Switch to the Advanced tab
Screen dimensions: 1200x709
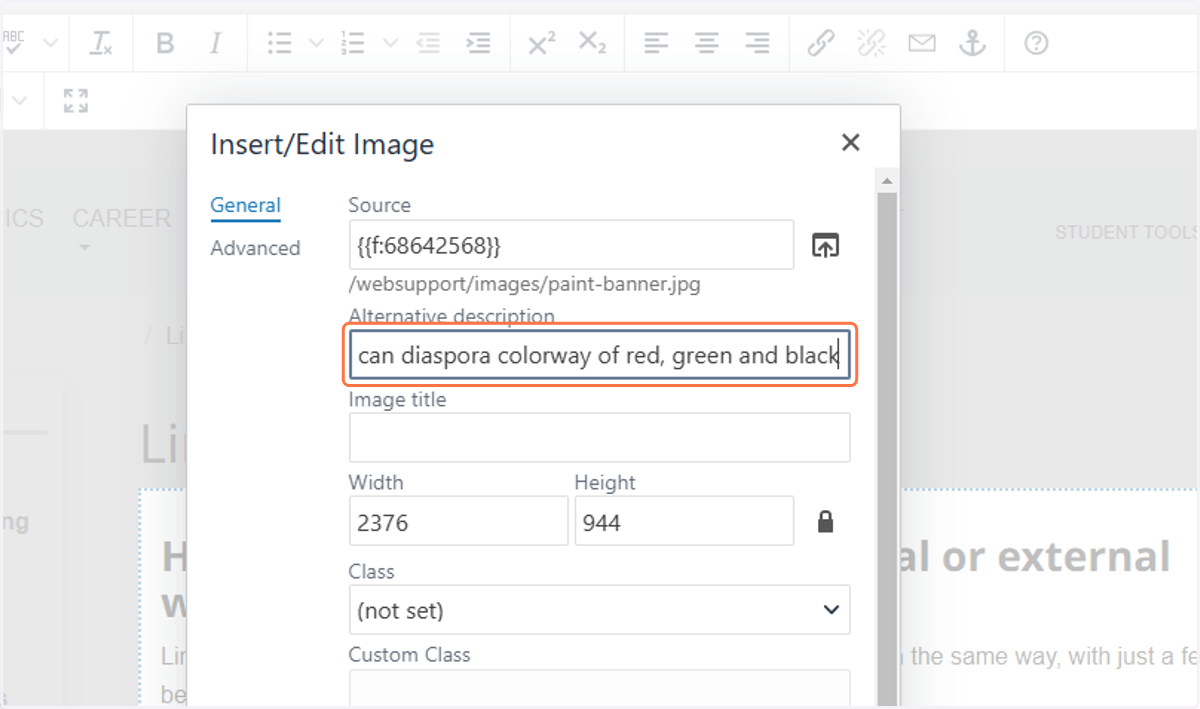tap(255, 248)
